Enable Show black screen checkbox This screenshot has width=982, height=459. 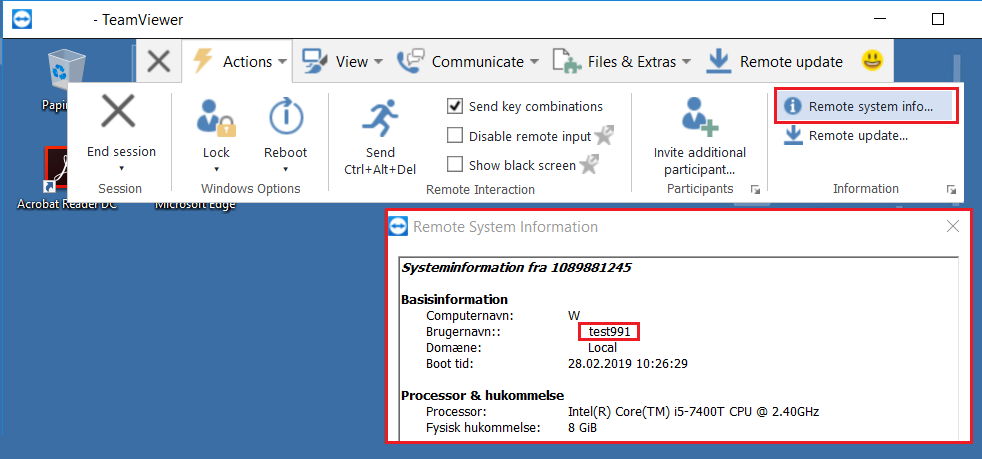coord(455,165)
